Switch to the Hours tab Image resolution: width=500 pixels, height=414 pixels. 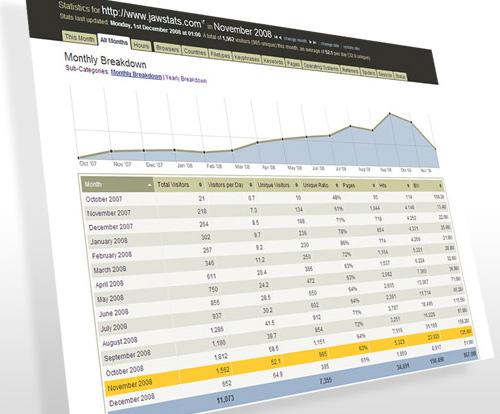[x=141, y=45]
